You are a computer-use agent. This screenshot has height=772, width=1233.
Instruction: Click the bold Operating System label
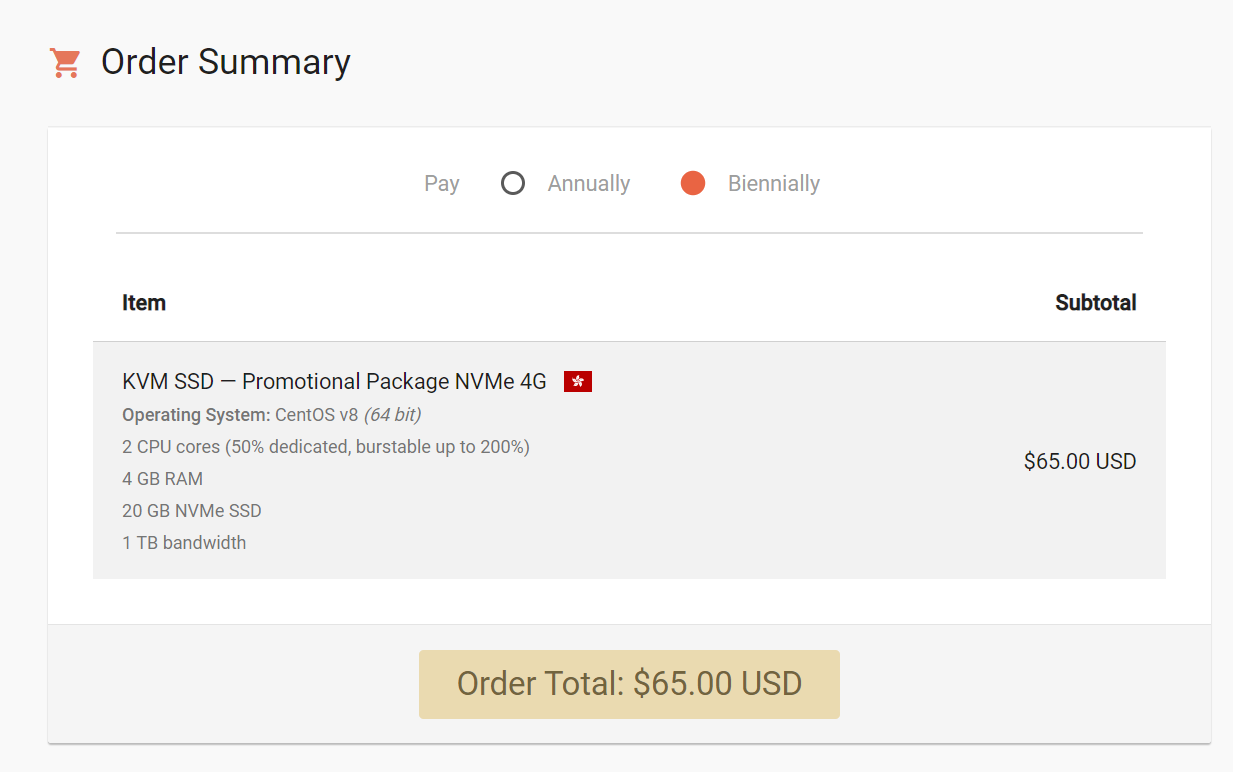(196, 415)
